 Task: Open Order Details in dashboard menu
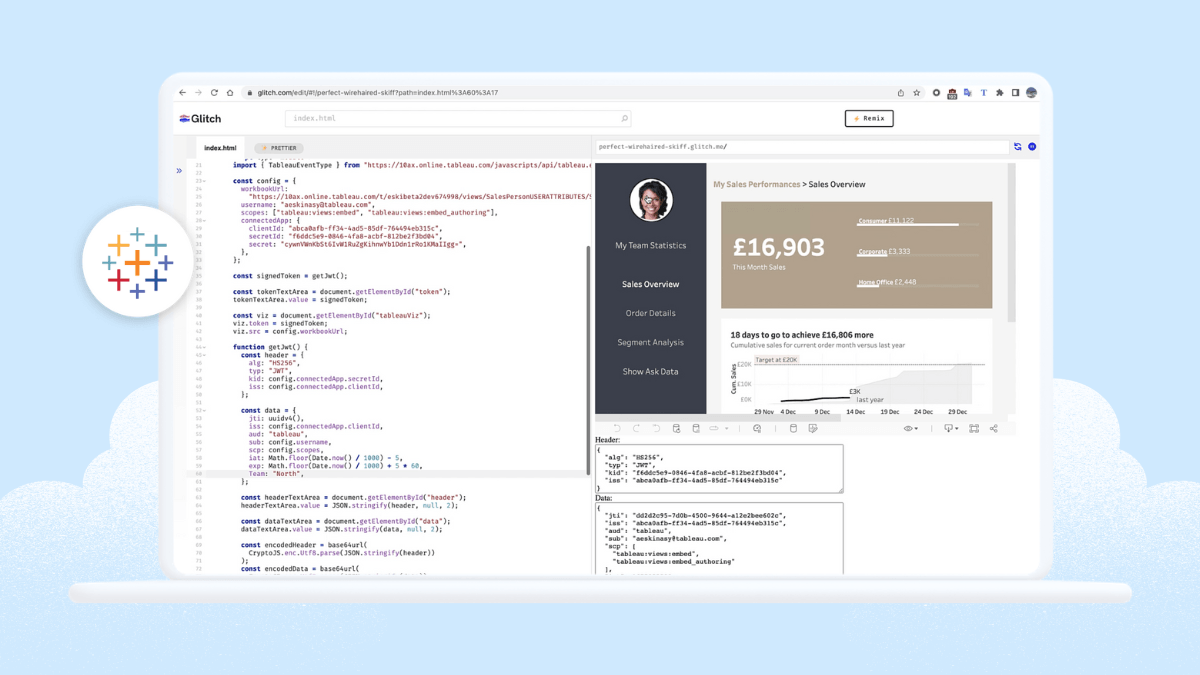[650, 313]
